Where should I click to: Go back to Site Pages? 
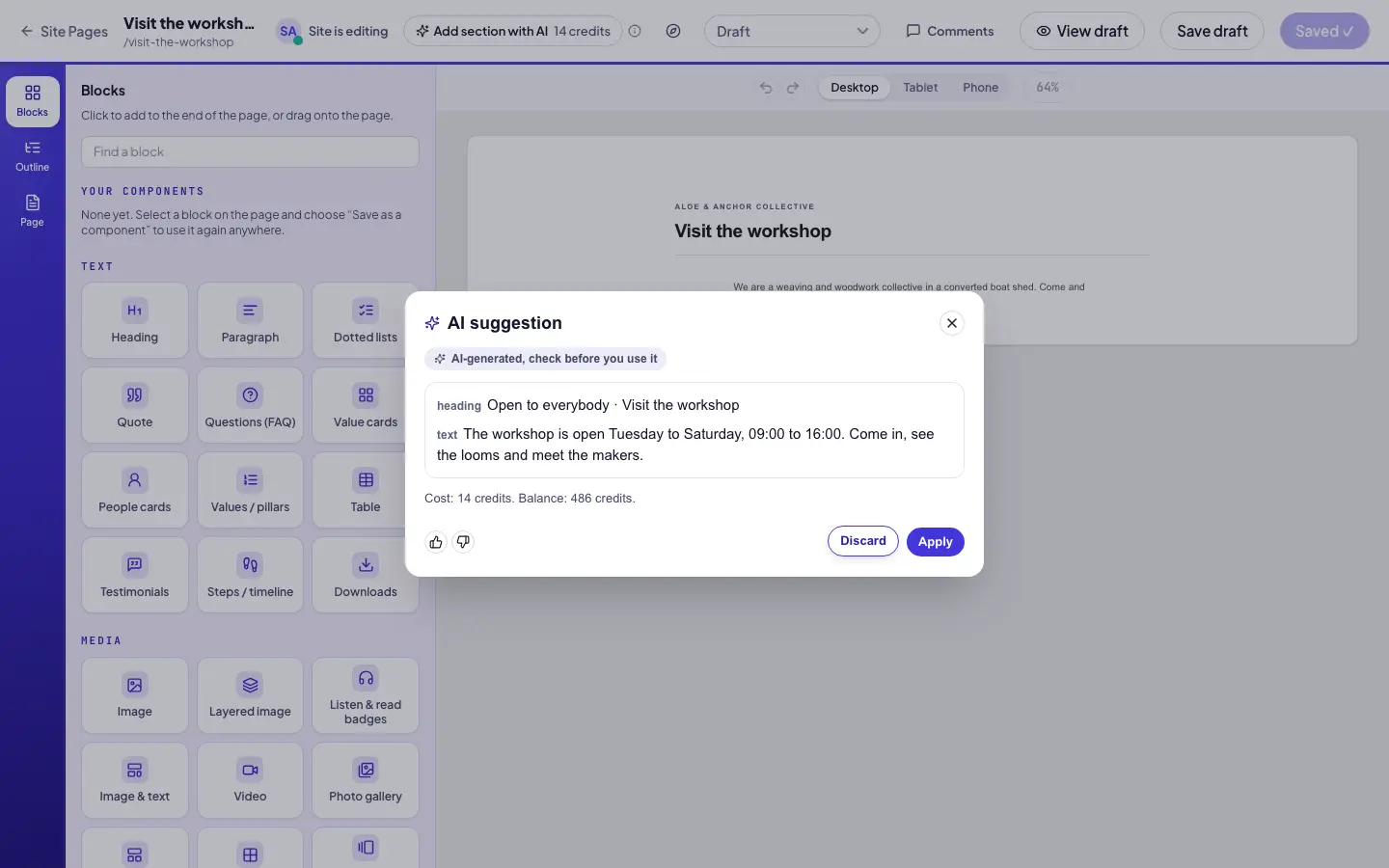pyautogui.click(x=64, y=31)
